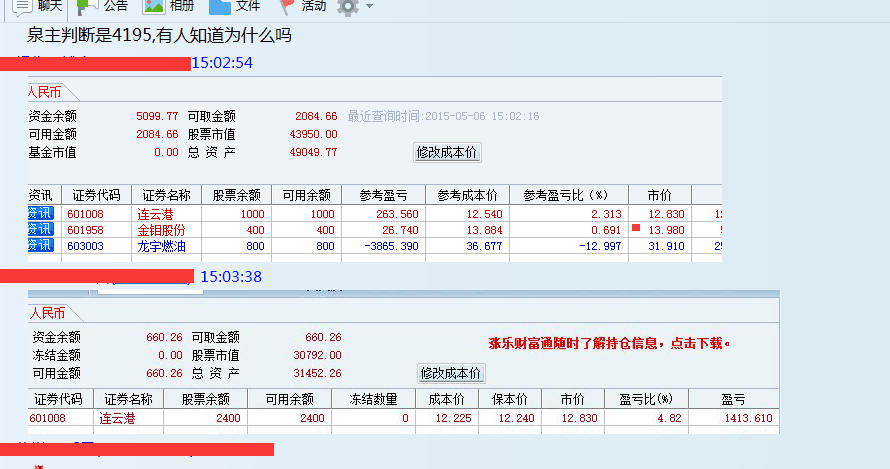This screenshot has width=890, height=469.
Task: Sort by the 参考盈亏 column header
Action: [383, 195]
